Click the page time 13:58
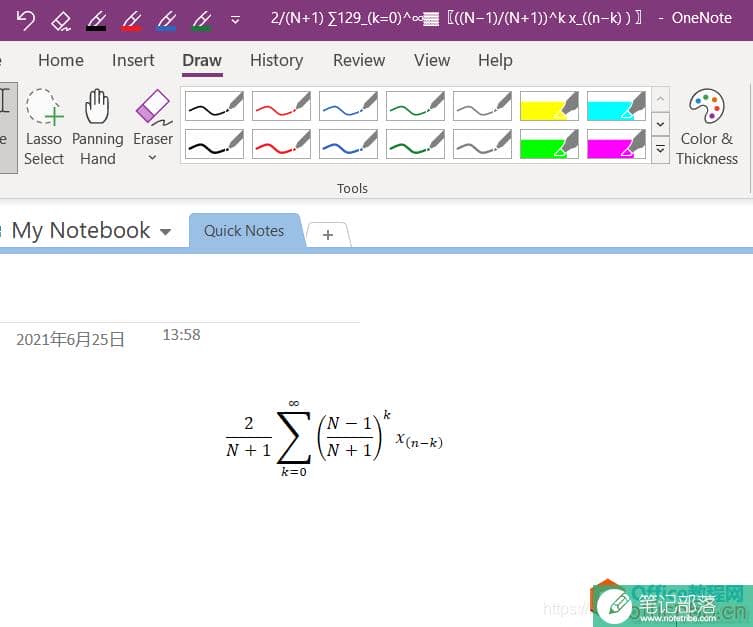This screenshot has width=753, height=627. tap(182, 335)
